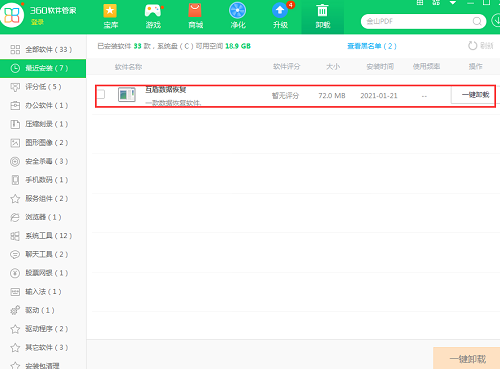Show 评分低 (5) low-rated software
The image size is (500, 369).
tap(43, 87)
